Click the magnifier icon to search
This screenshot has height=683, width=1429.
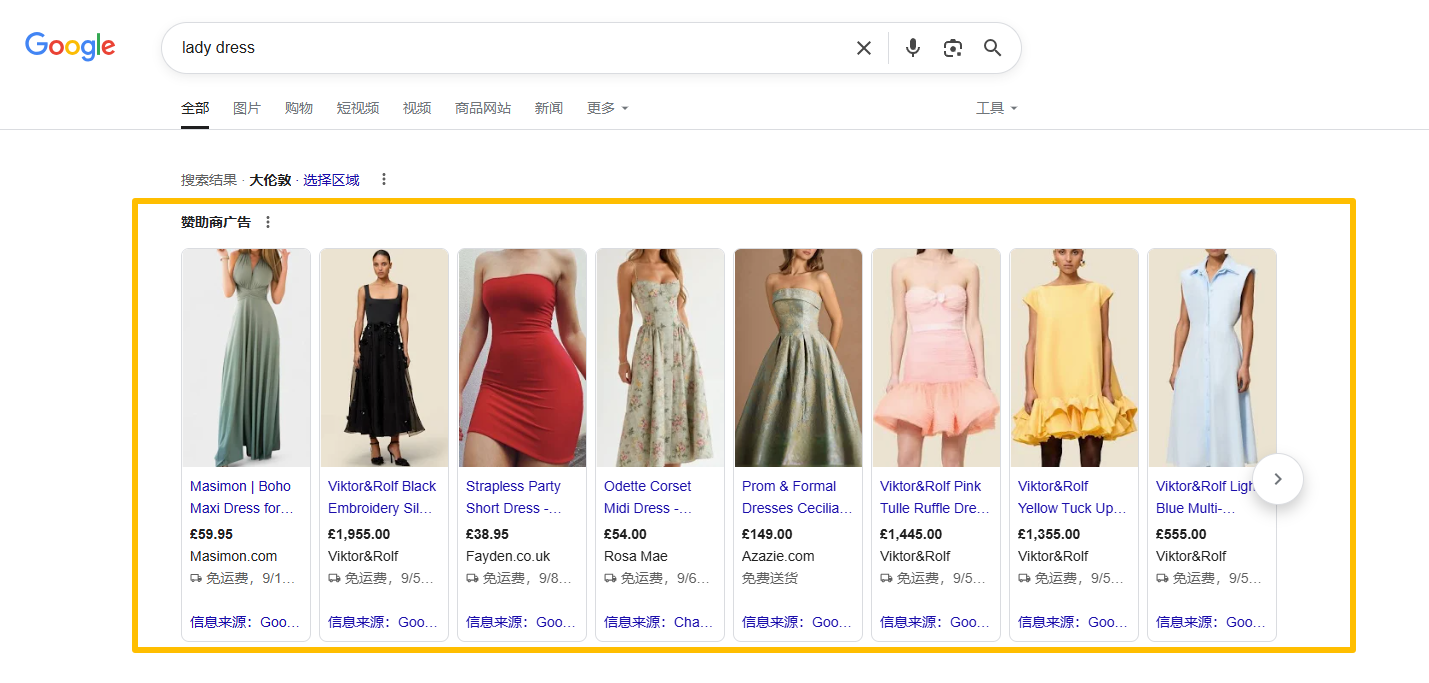(x=991, y=47)
